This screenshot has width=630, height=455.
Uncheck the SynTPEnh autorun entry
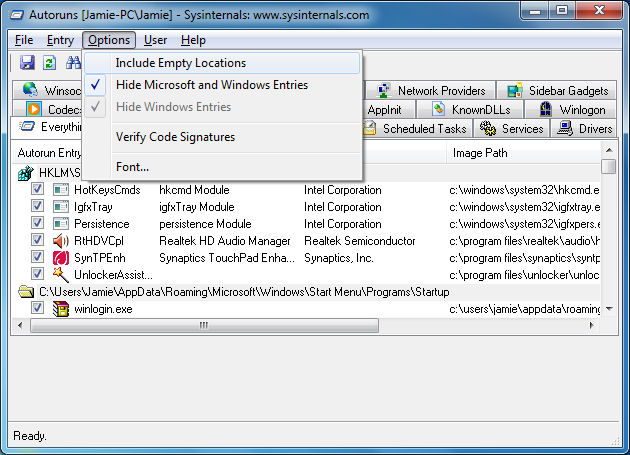point(37,257)
